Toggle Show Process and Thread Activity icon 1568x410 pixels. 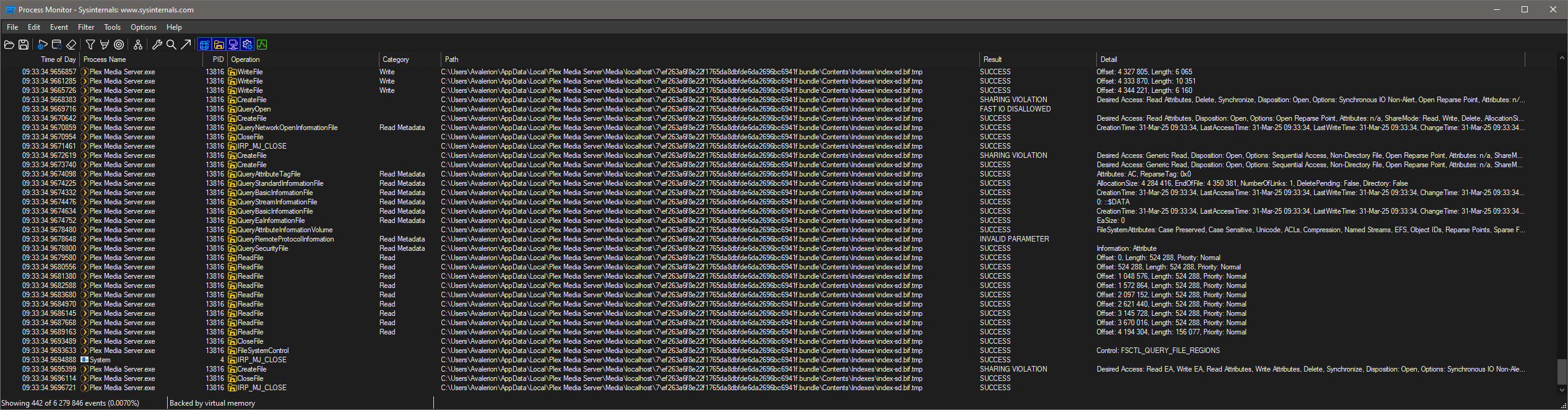(248, 45)
